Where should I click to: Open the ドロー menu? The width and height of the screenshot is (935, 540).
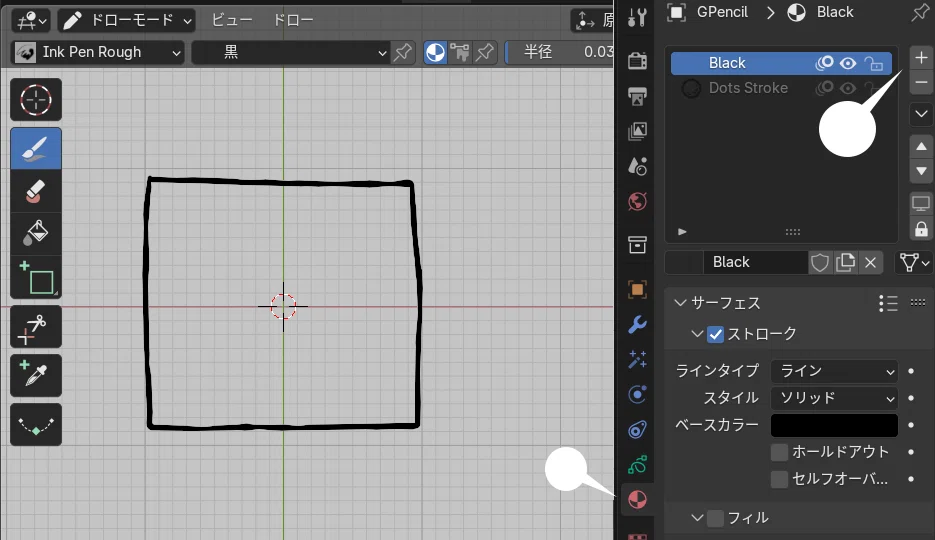click(x=293, y=20)
